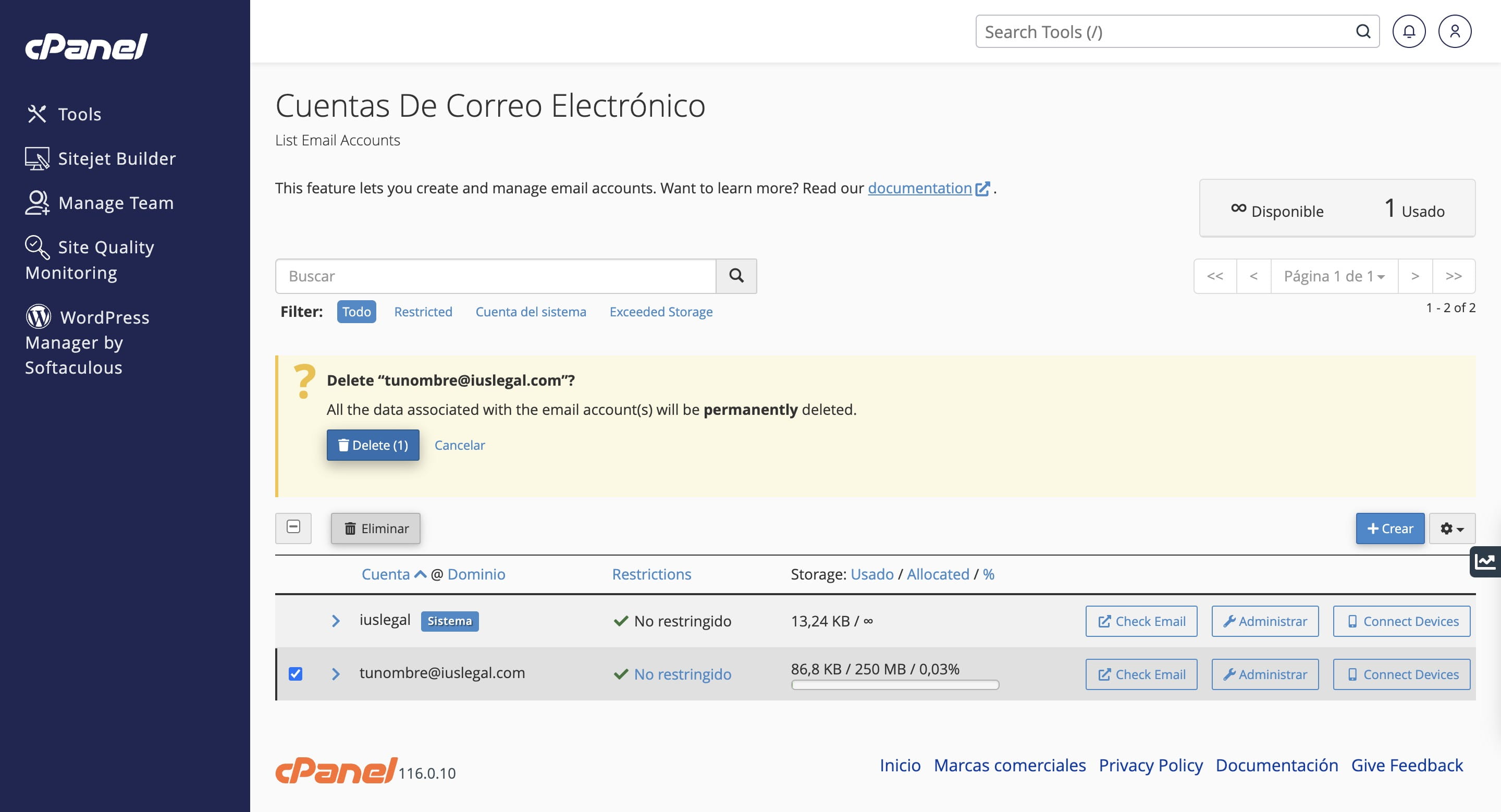Open the Página 1 de 1 dropdown
This screenshot has height=812, width=1501.
1334,276
